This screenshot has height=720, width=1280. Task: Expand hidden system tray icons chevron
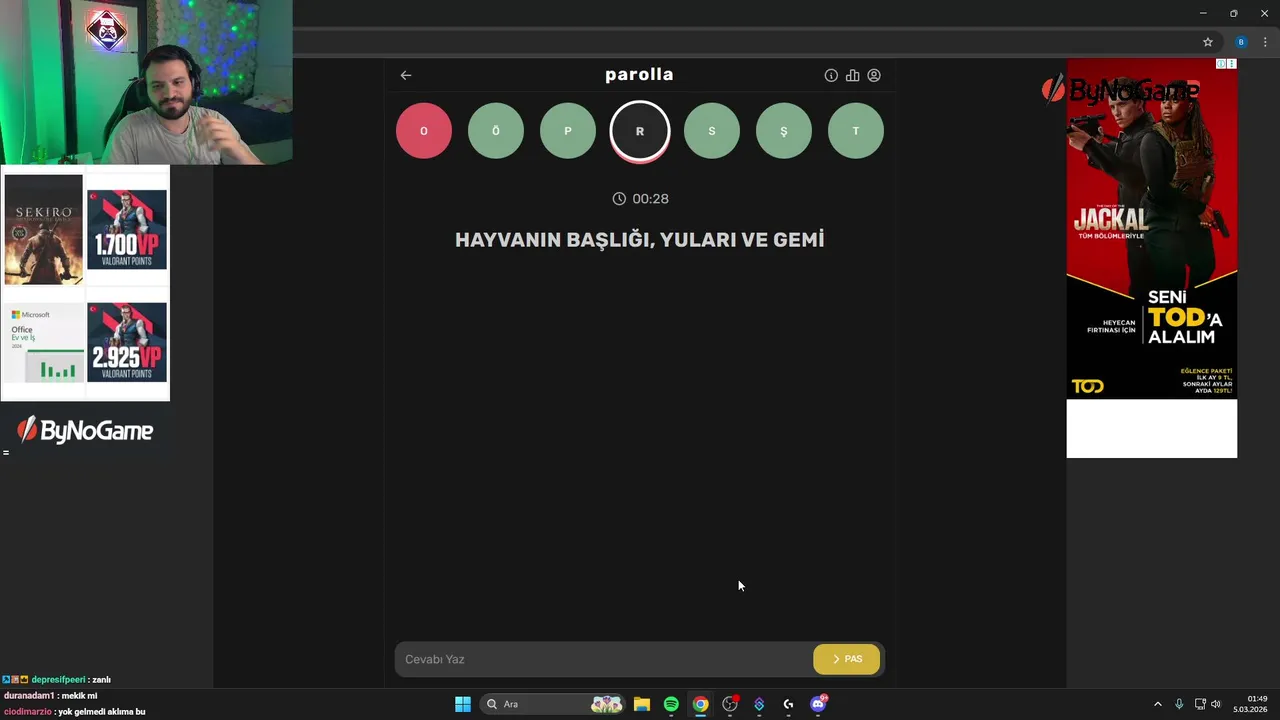point(1158,704)
